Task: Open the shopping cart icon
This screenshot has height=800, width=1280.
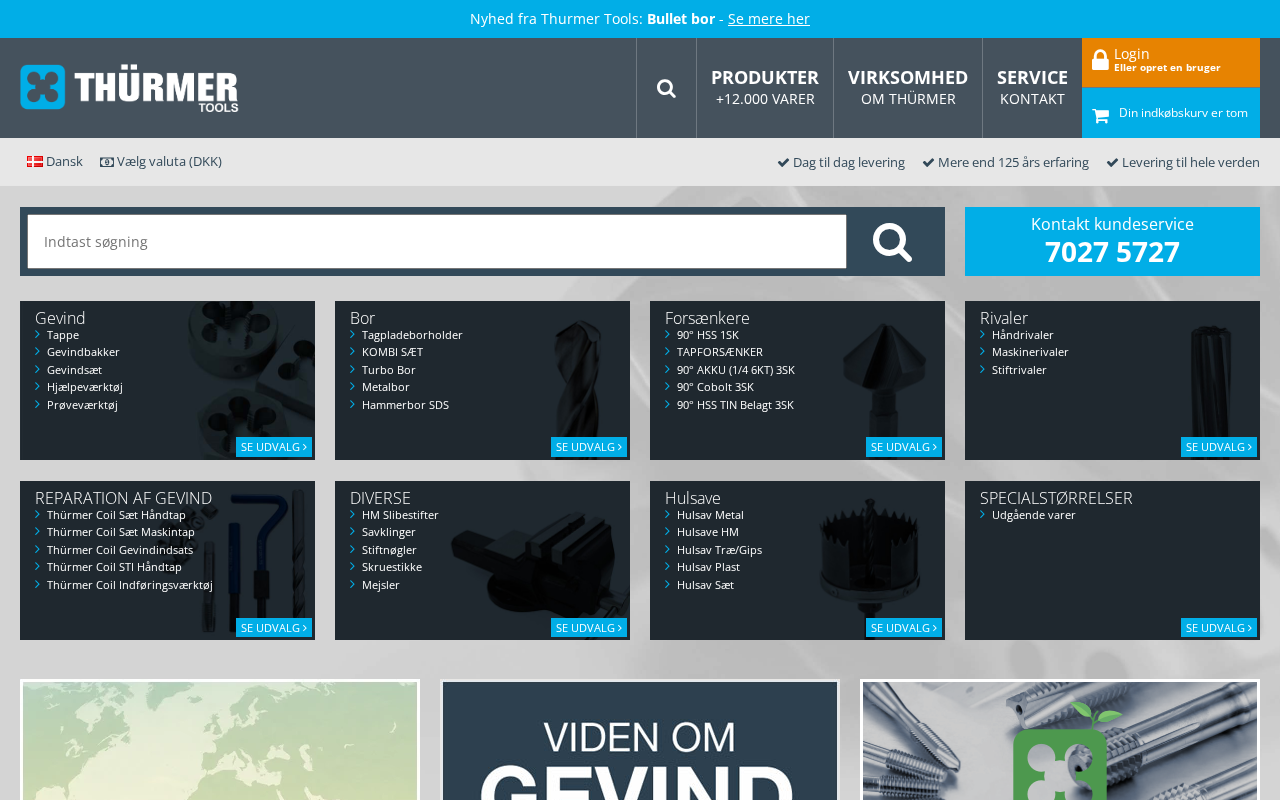Action: click(x=1101, y=116)
